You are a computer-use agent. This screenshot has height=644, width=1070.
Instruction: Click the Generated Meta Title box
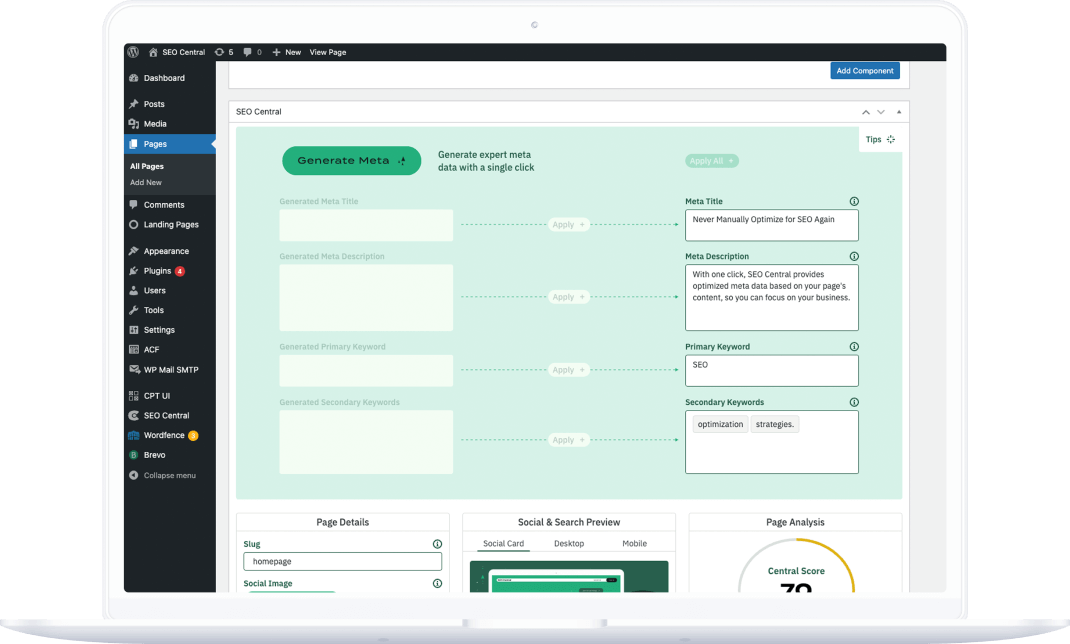tap(366, 225)
